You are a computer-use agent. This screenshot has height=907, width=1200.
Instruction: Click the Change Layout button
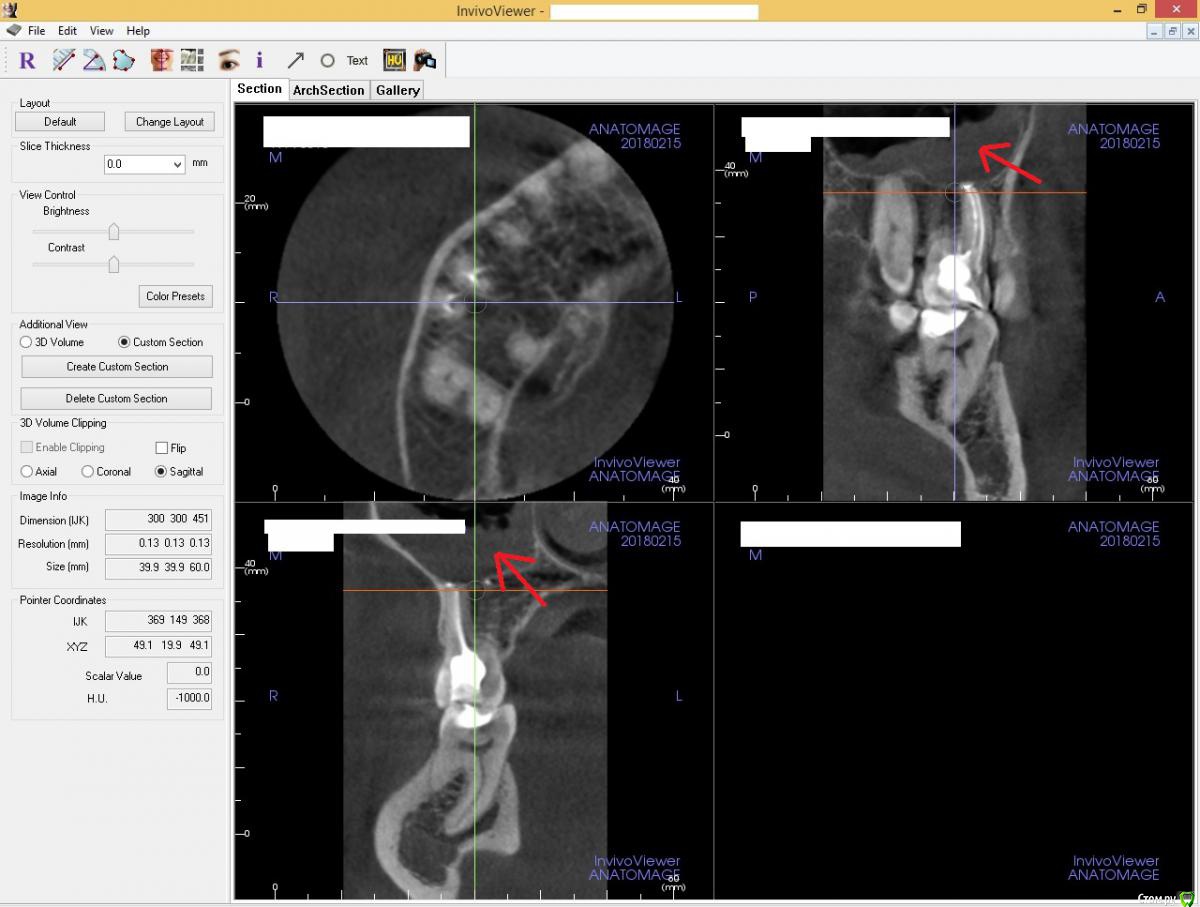point(169,122)
